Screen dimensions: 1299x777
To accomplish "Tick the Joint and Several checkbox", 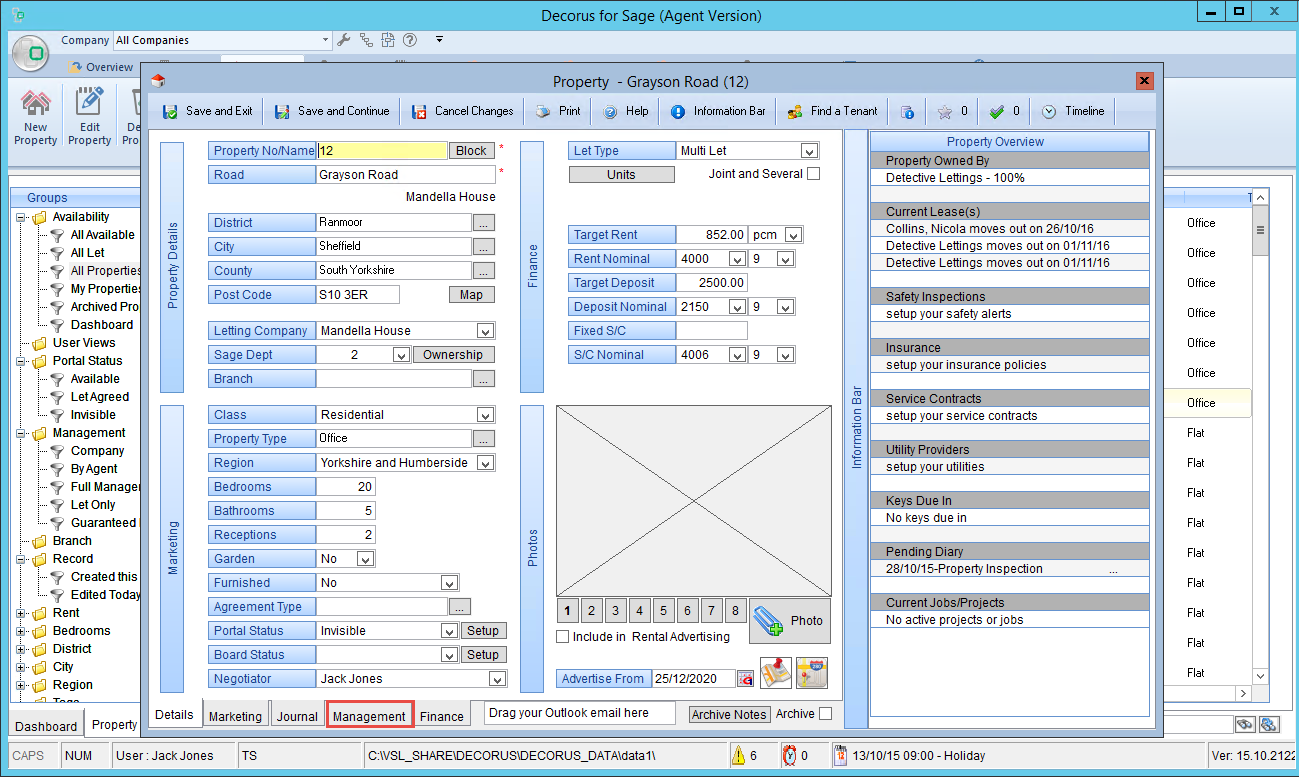I will pyautogui.click(x=813, y=174).
